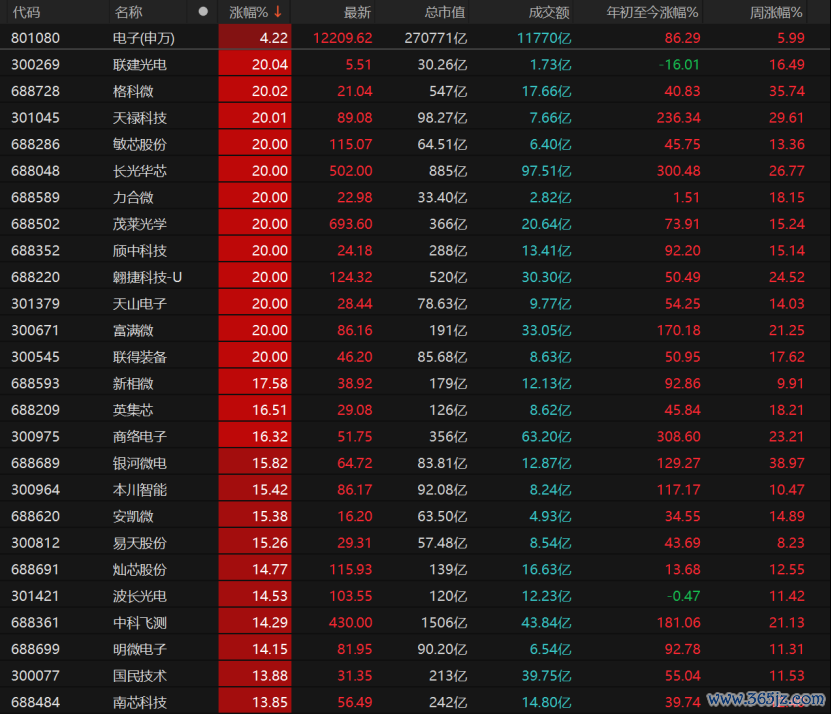Open stock 波长光电
831x714 pixels.
click(140, 596)
